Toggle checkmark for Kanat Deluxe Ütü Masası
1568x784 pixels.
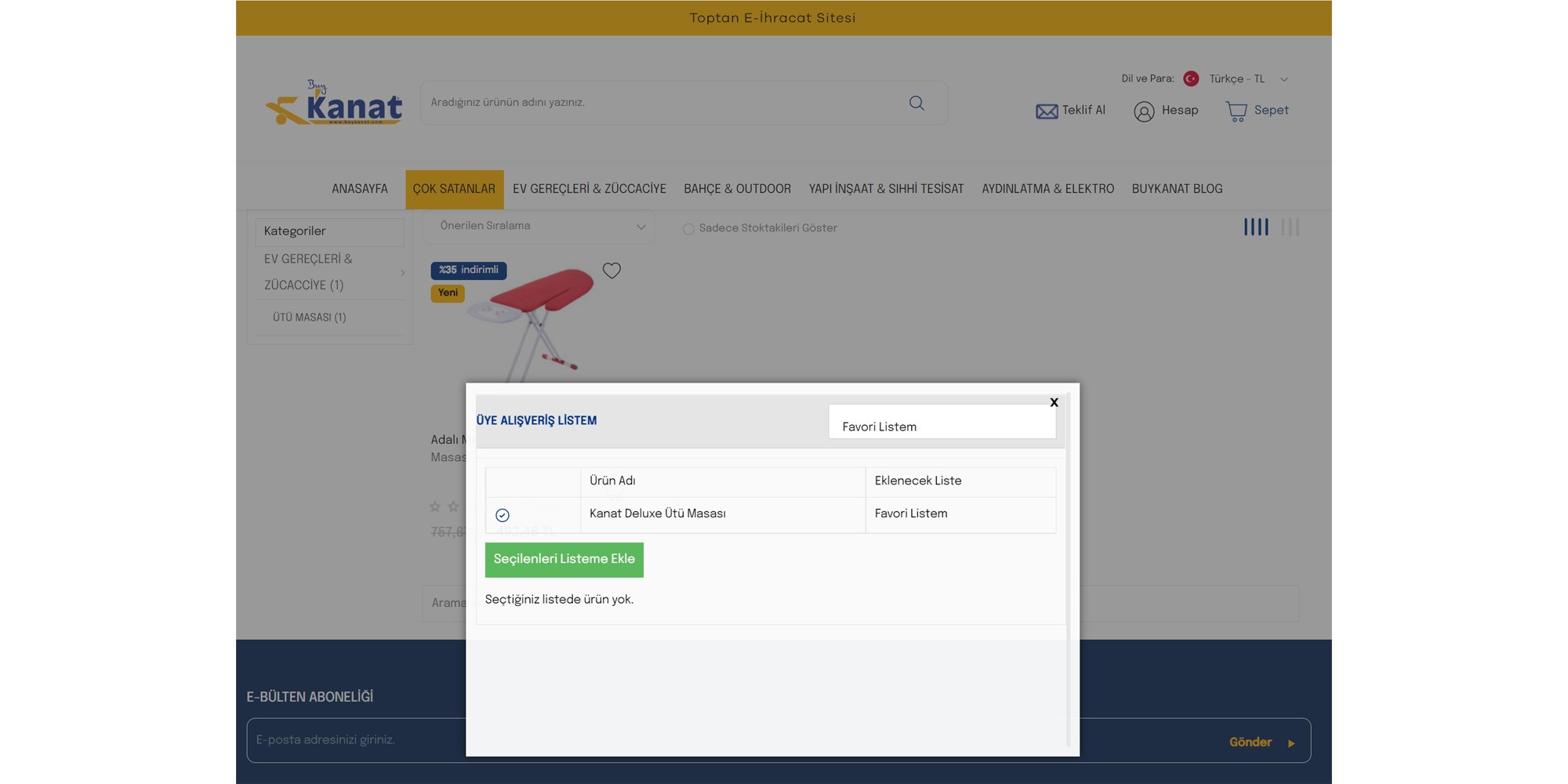503,515
